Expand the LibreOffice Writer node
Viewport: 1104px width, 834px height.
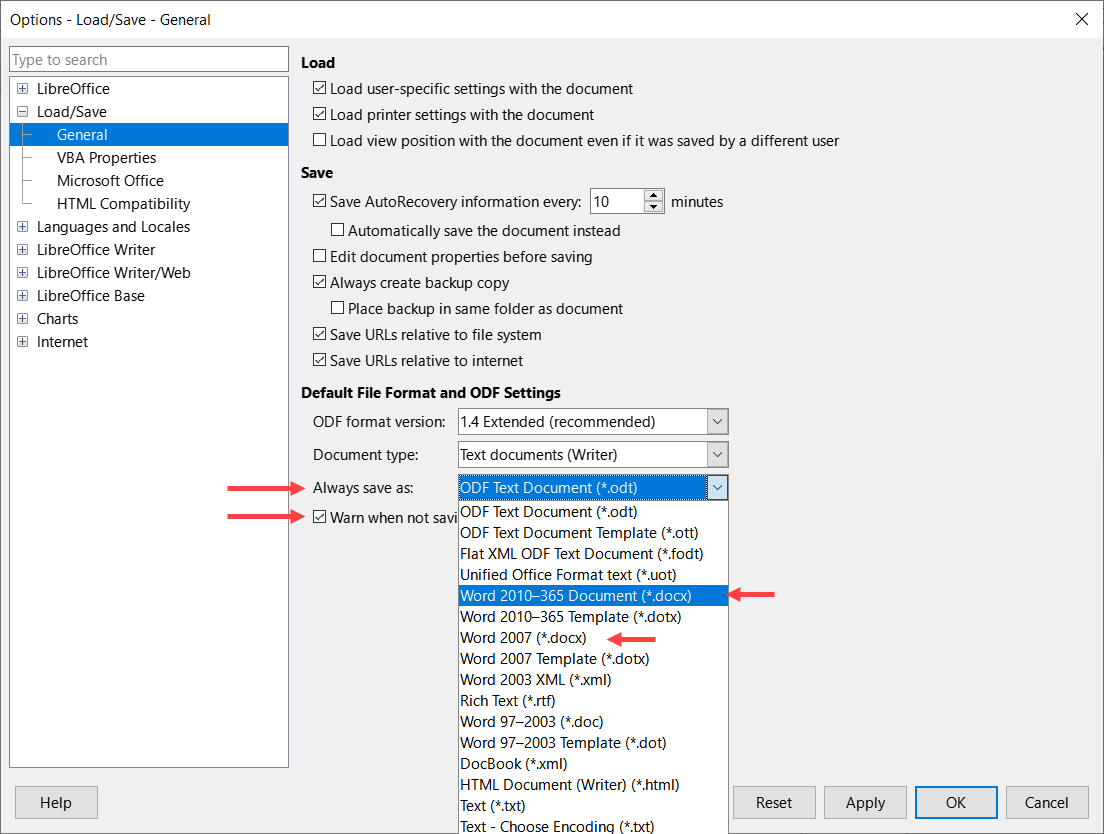coord(23,250)
